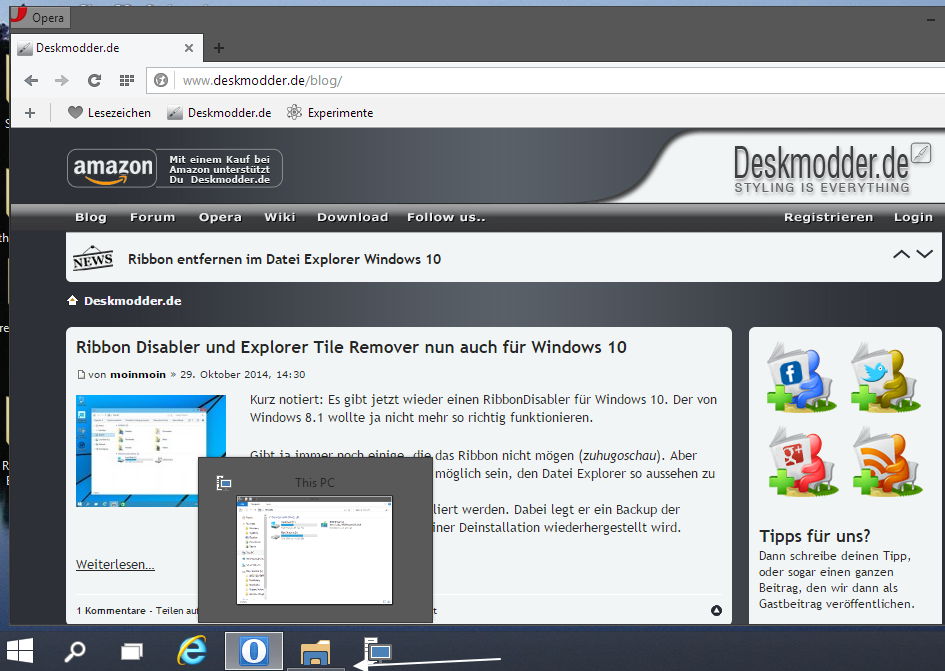Image resolution: width=945 pixels, height=671 pixels.
Task: Open the Forum navigation item
Action: [x=152, y=217]
